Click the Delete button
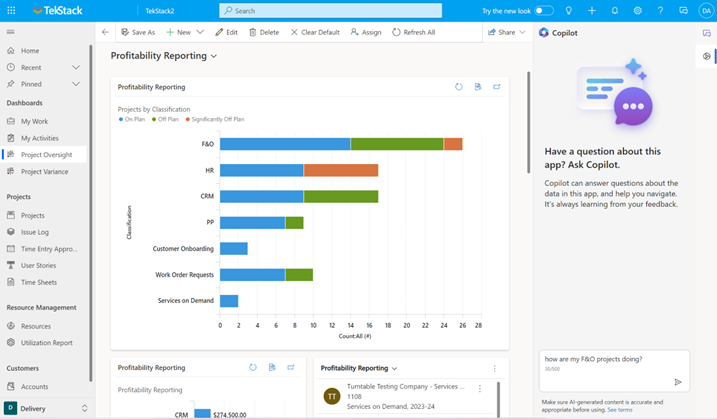Image resolution: width=717 pixels, height=419 pixels. 264,32
